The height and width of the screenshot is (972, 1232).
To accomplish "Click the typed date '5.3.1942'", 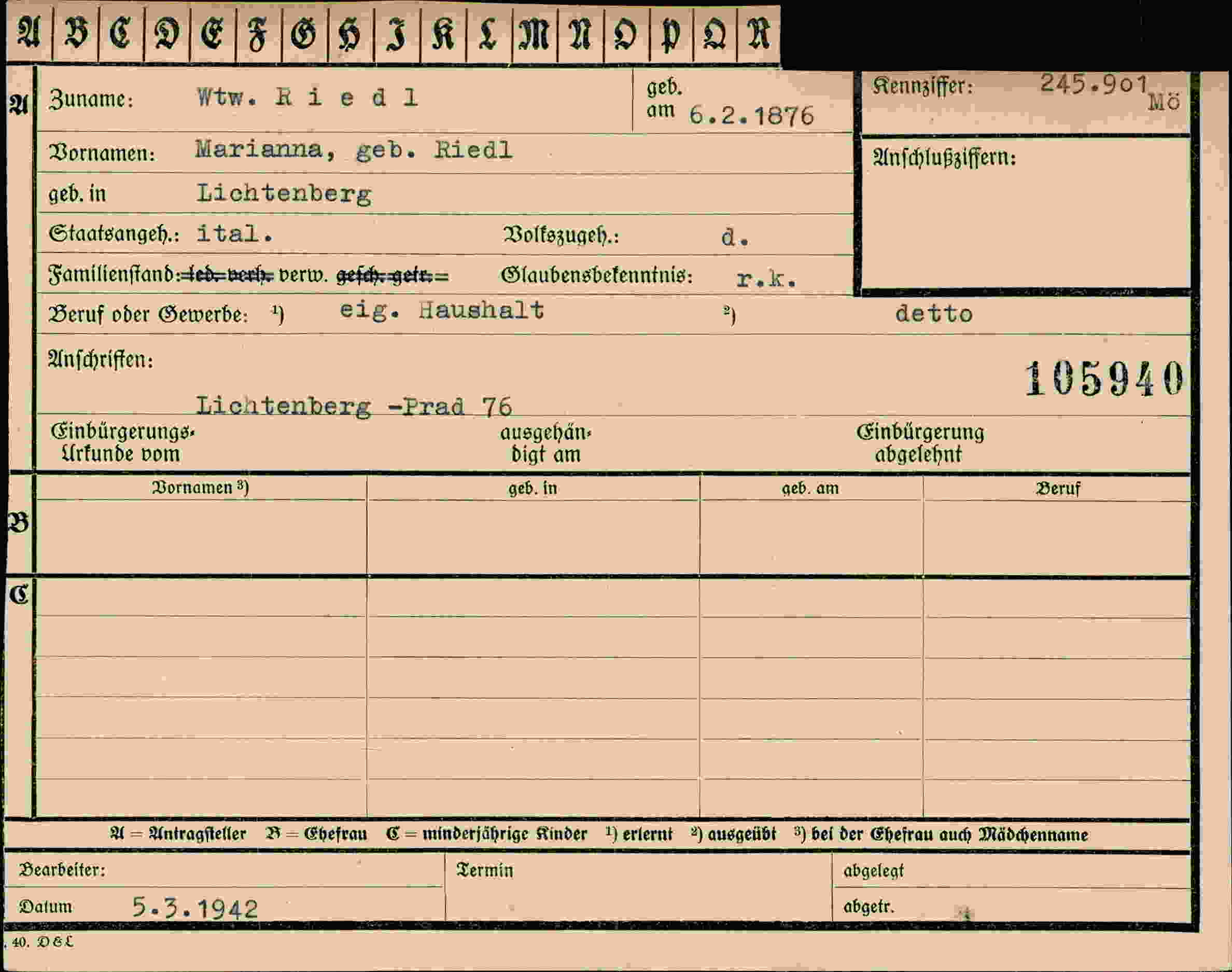I will 195,908.
